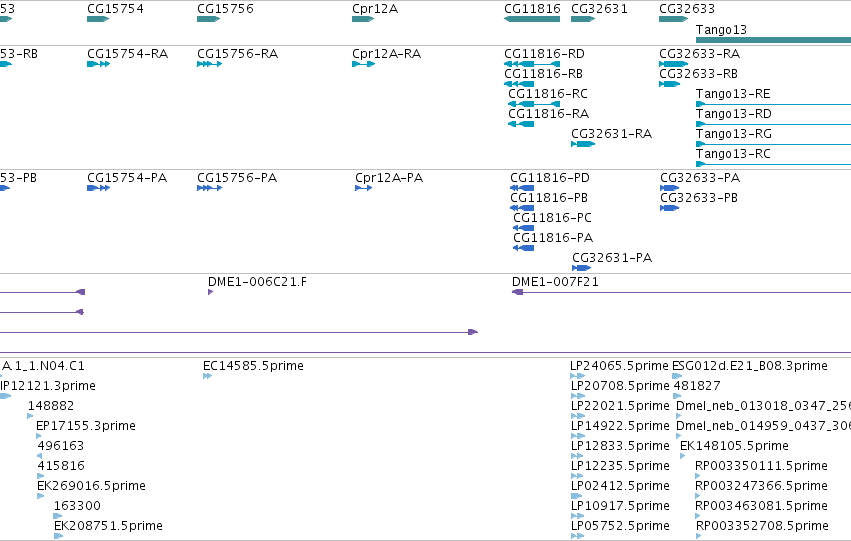851x541 pixels.
Task: Click the 415816 feature label
Action: coord(61,466)
